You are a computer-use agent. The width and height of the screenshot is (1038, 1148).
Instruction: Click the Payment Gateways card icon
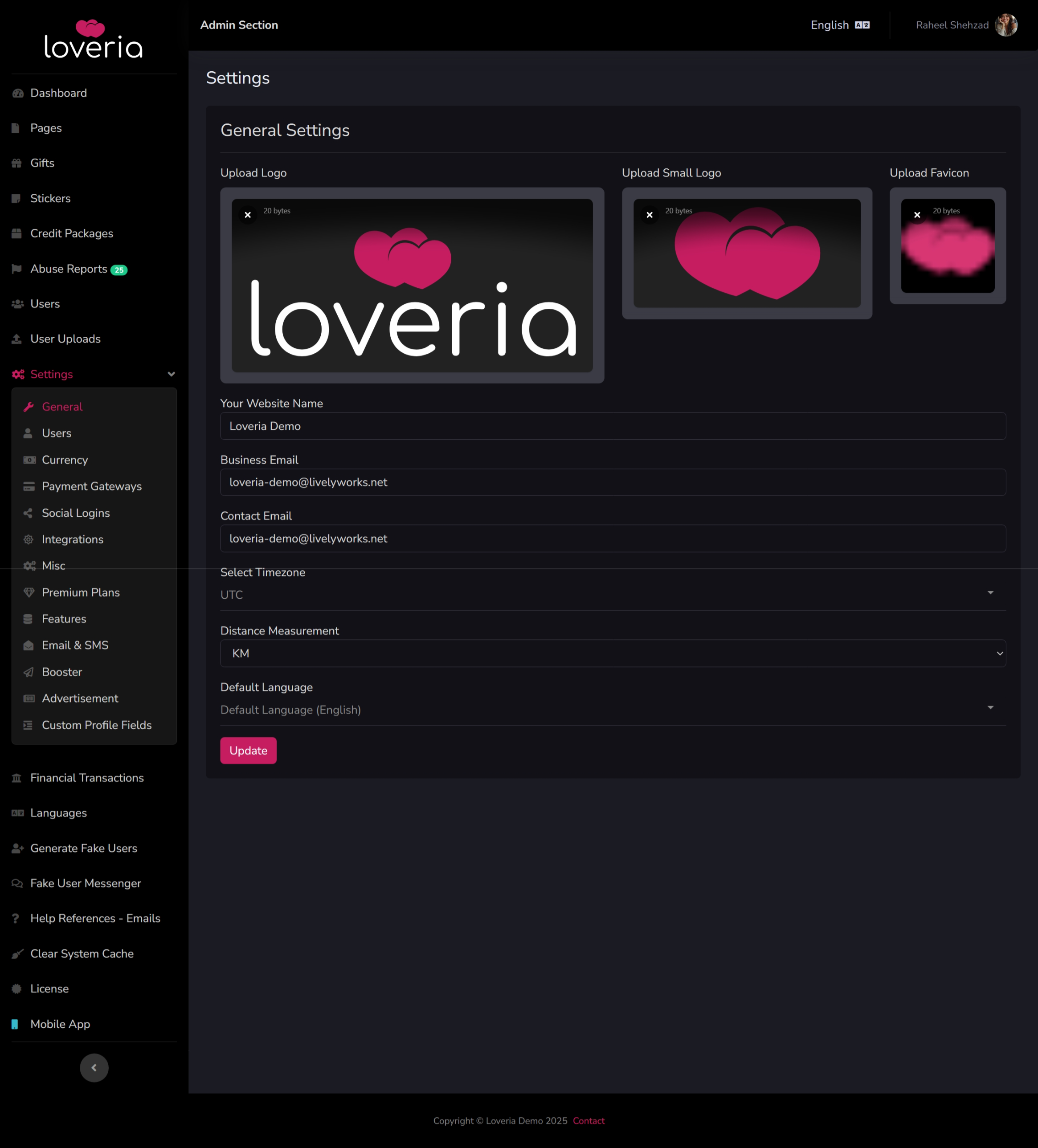tap(29, 486)
